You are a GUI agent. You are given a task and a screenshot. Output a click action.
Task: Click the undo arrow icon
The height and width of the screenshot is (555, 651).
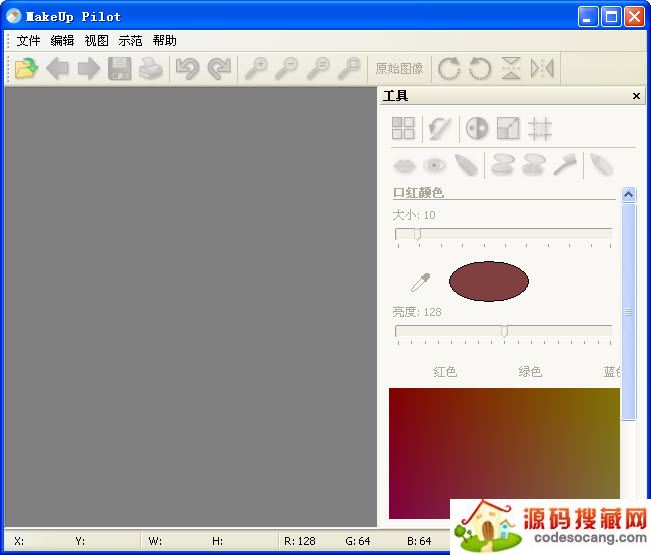point(187,68)
